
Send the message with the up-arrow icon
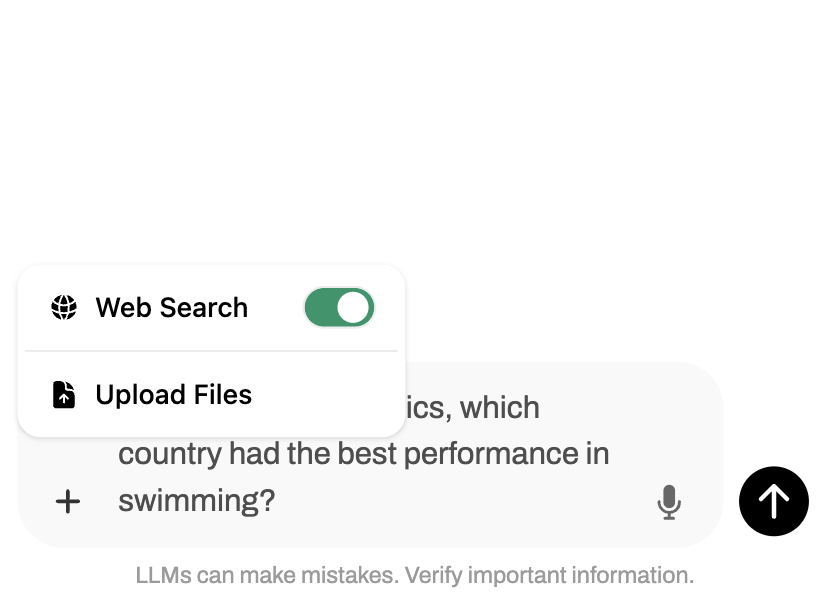click(x=773, y=501)
